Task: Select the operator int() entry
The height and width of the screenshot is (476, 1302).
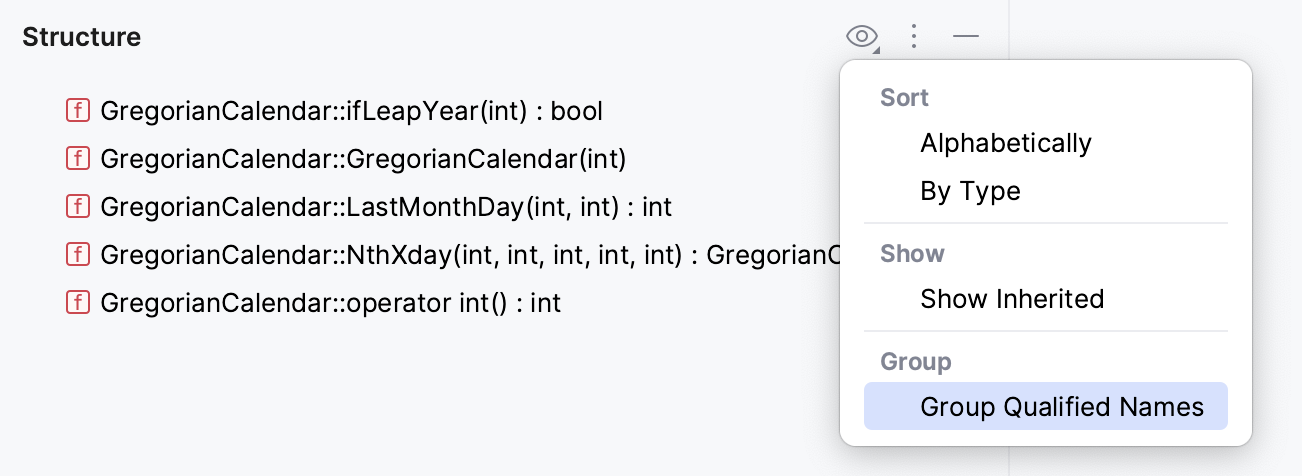Action: [330, 302]
